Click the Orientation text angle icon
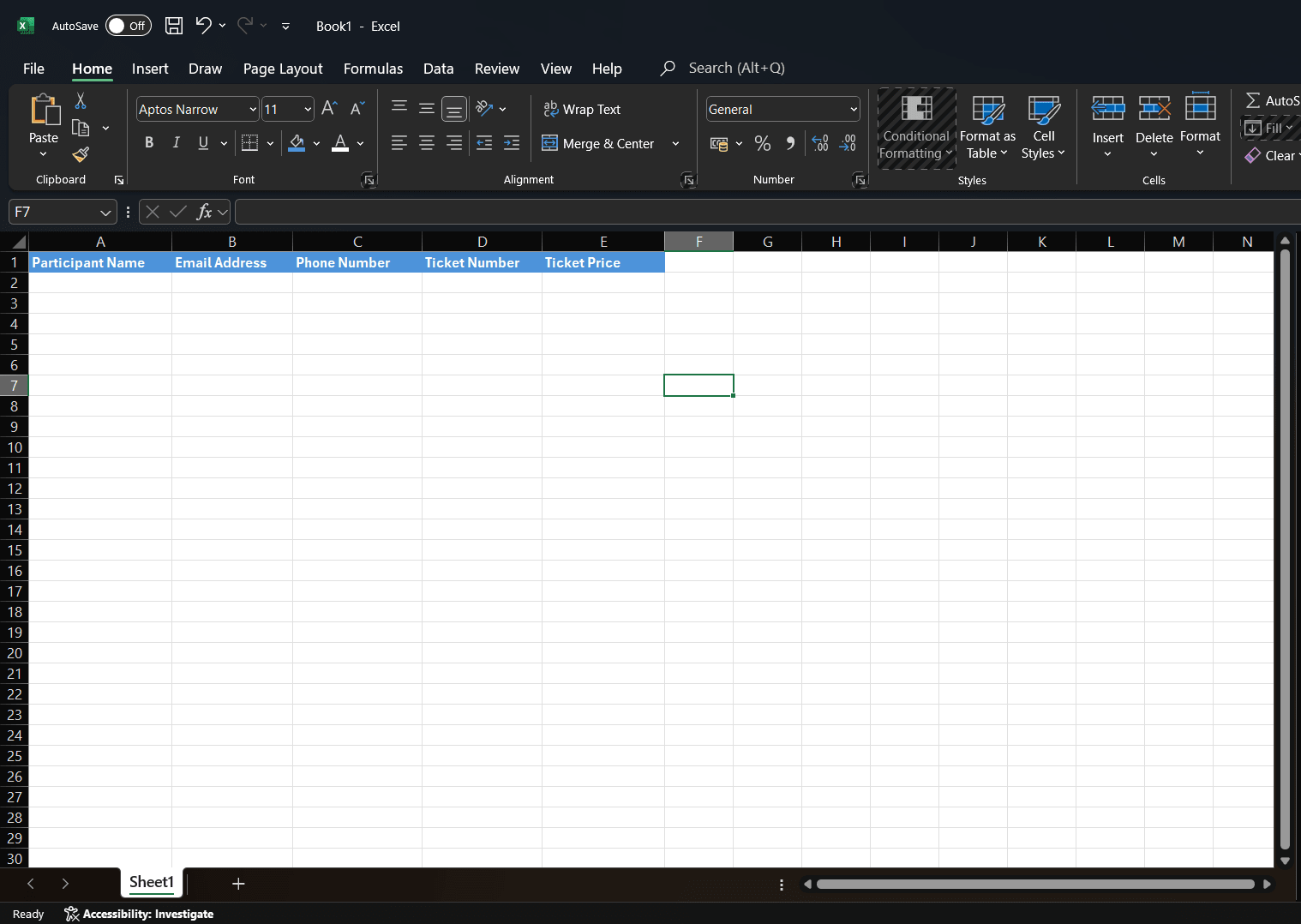Viewport: 1301px width, 924px height. coord(484,109)
